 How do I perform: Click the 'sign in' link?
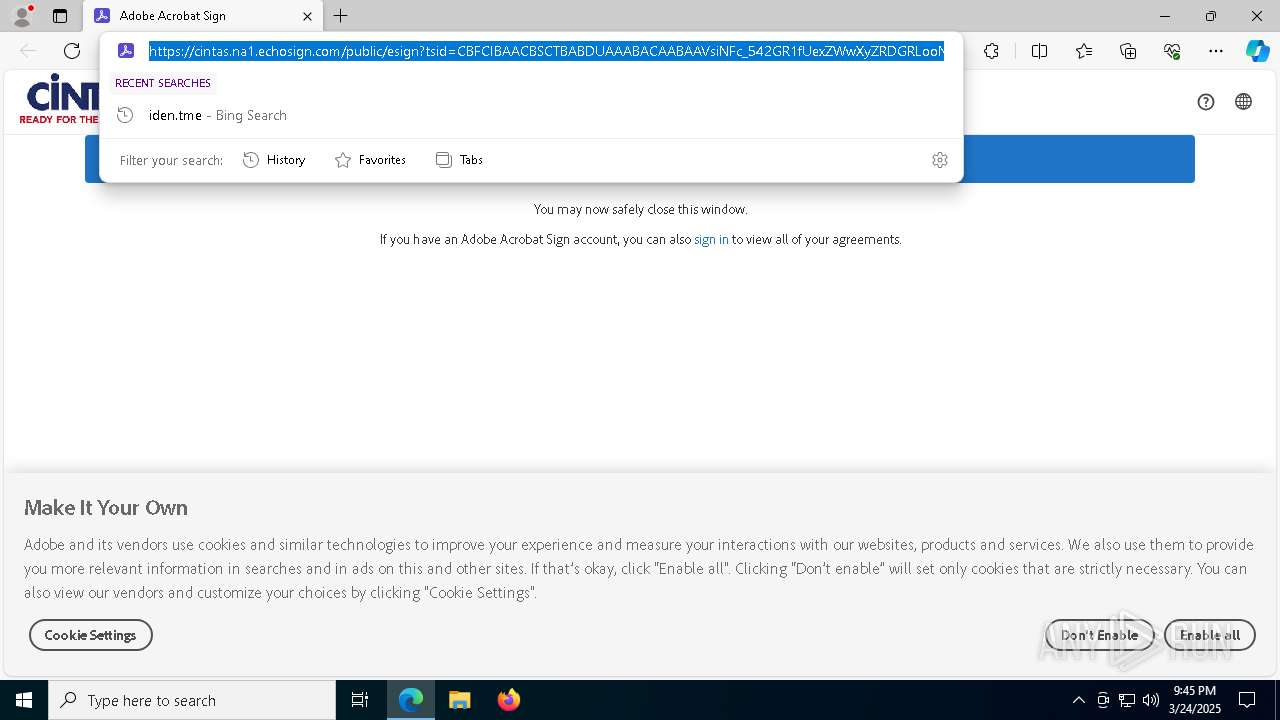(x=711, y=239)
